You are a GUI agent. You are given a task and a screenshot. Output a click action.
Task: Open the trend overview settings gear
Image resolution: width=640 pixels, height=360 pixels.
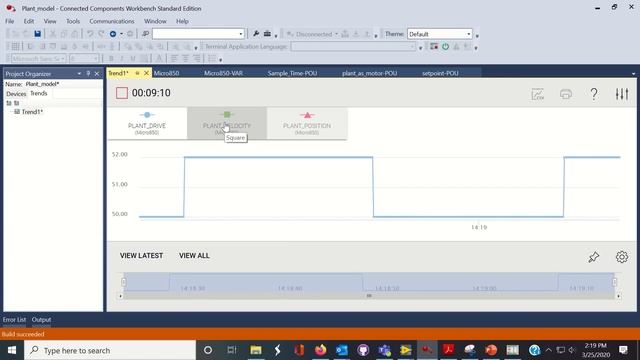(x=622, y=257)
